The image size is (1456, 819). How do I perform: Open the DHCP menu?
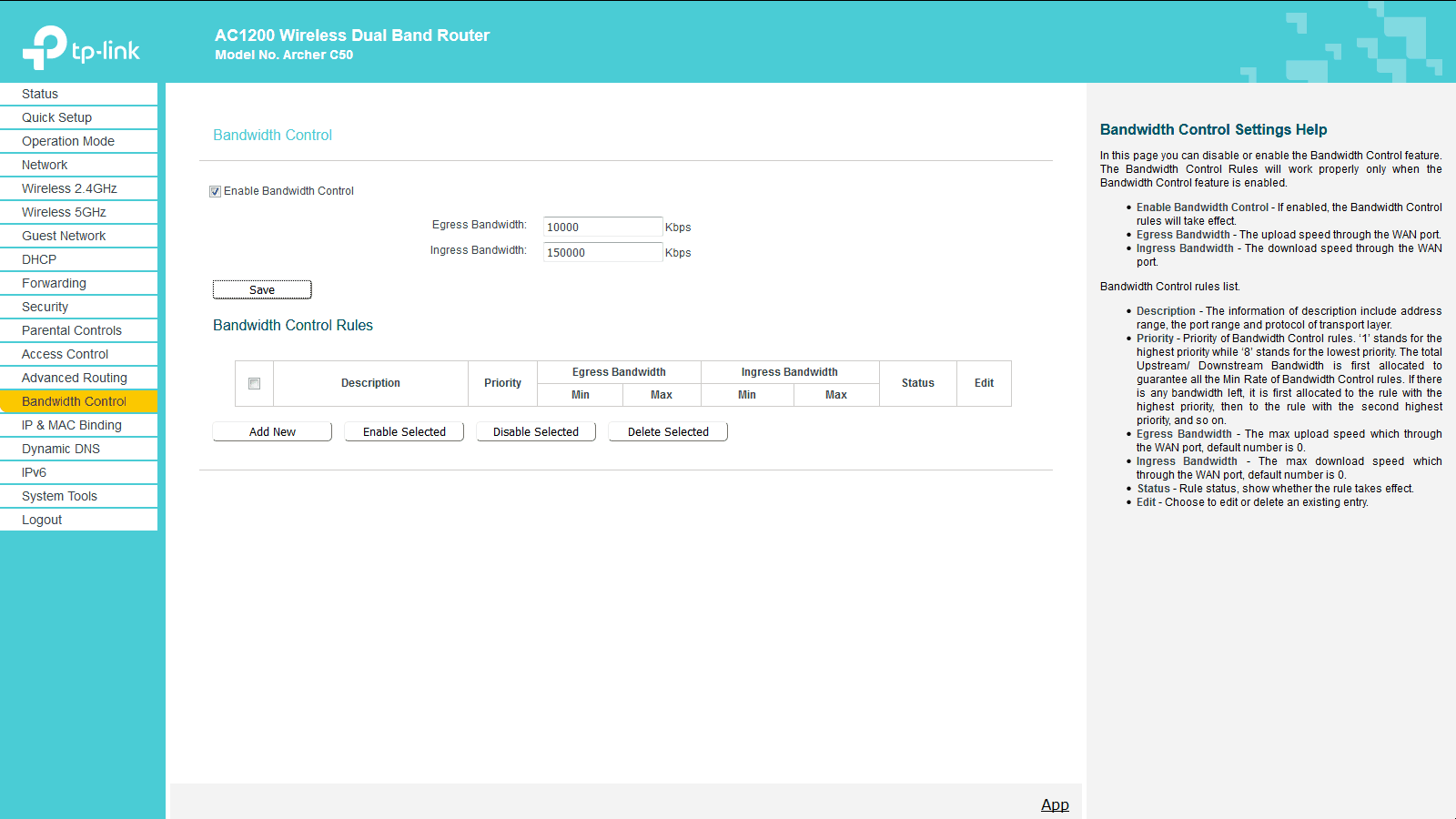(78, 259)
